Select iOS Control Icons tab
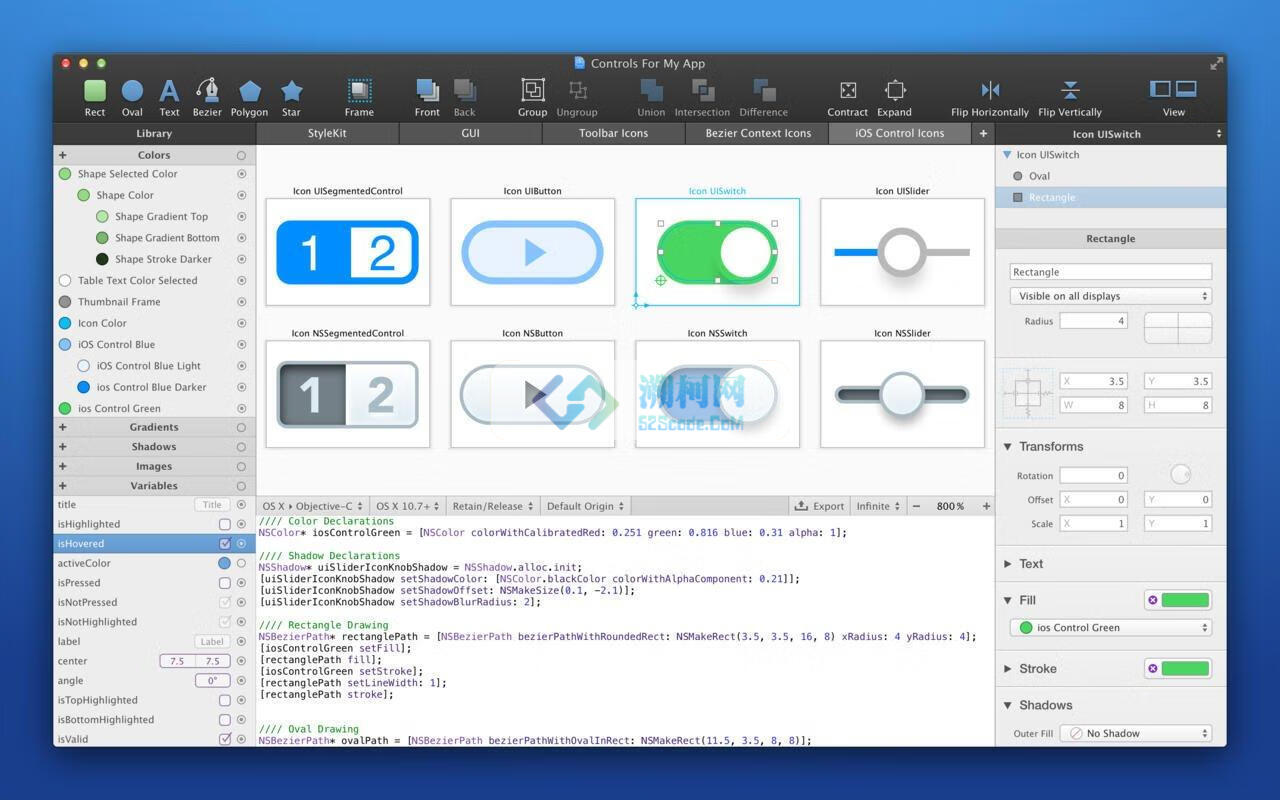The width and height of the screenshot is (1280, 800). (x=899, y=133)
